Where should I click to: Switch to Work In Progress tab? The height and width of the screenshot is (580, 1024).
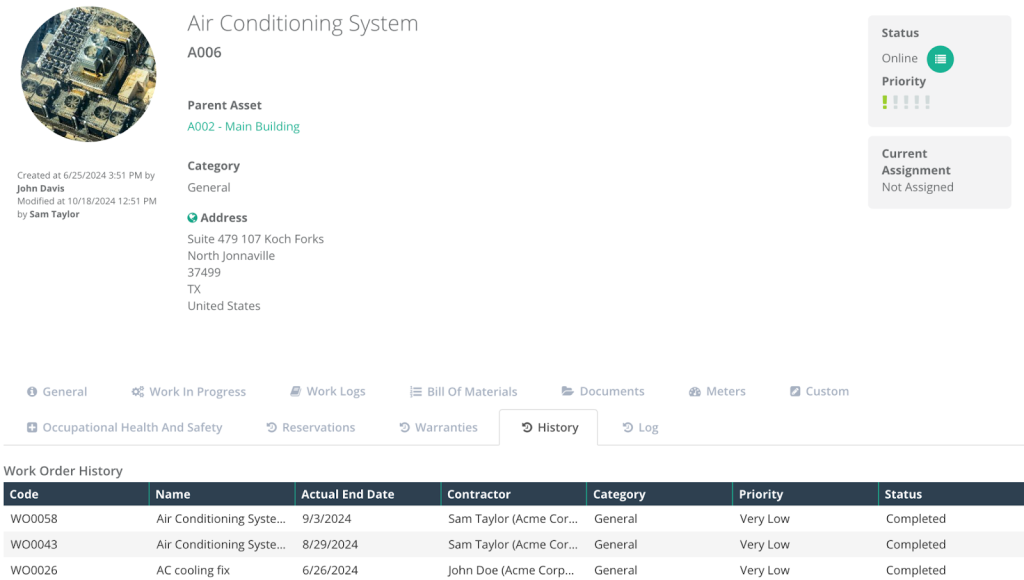(x=188, y=392)
